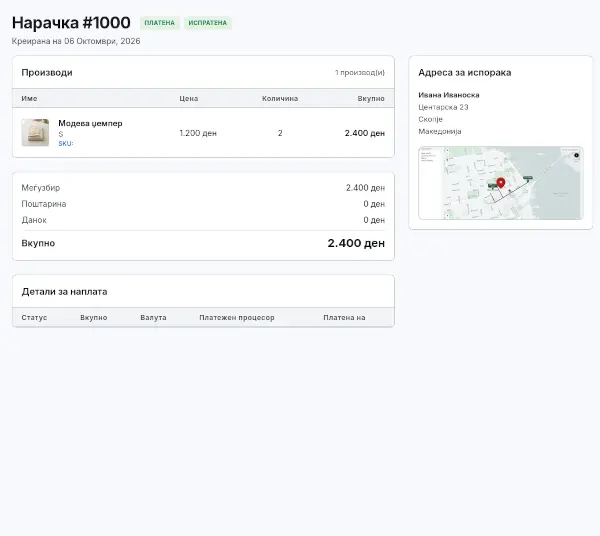The height and width of the screenshot is (536, 600).
Task: Click the Детали за наплата heading
Action: (64, 292)
